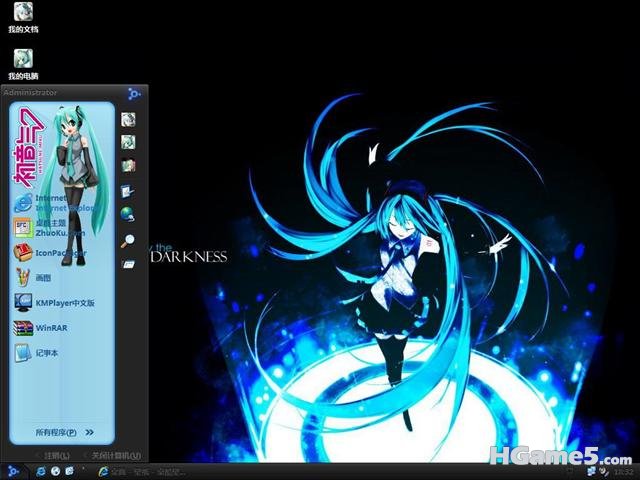Screen dimensions: 640x480
Task: Click the system tray clock
Action: (x=623, y=472)
